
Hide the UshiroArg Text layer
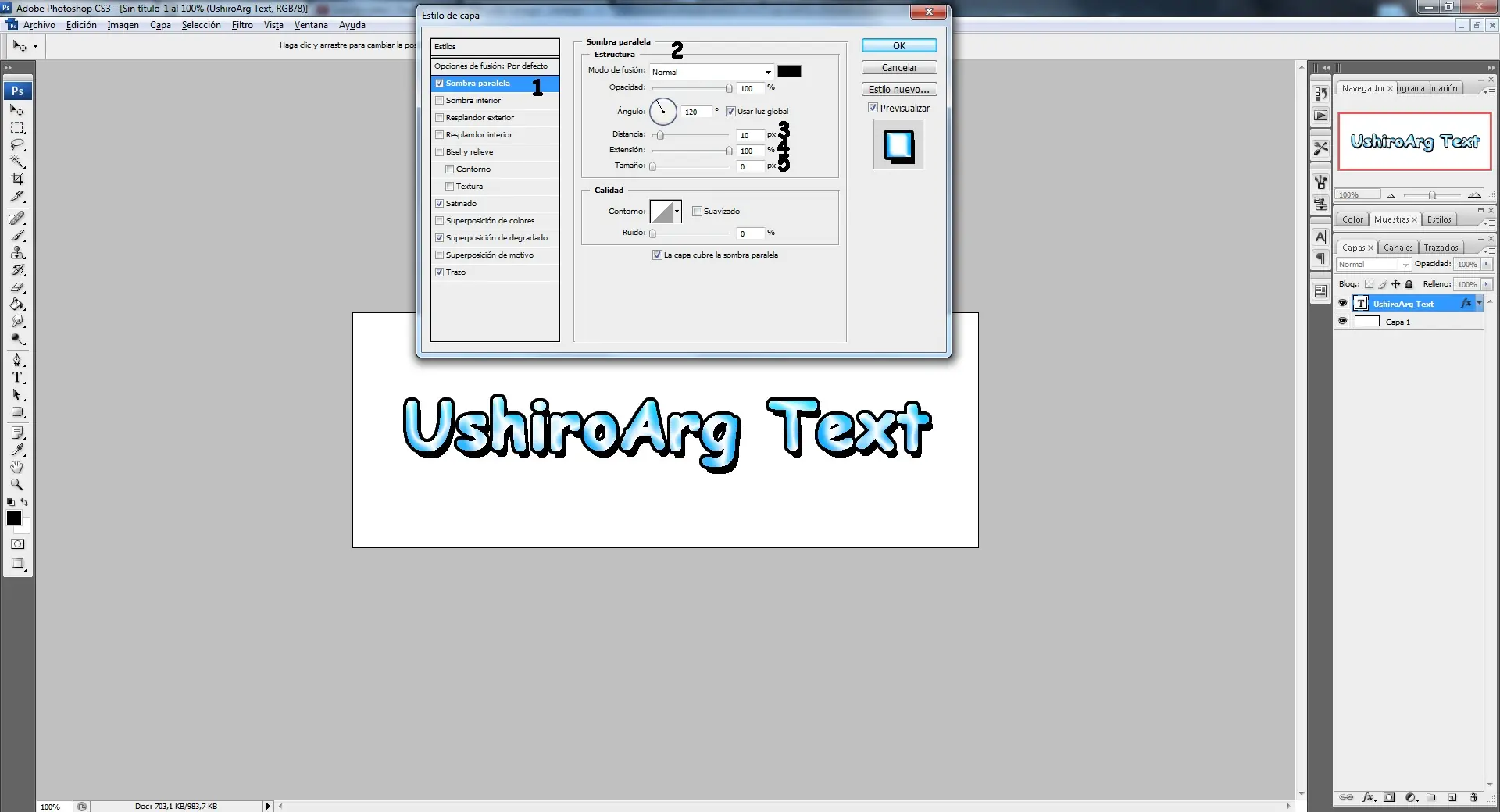(1343, 303)
